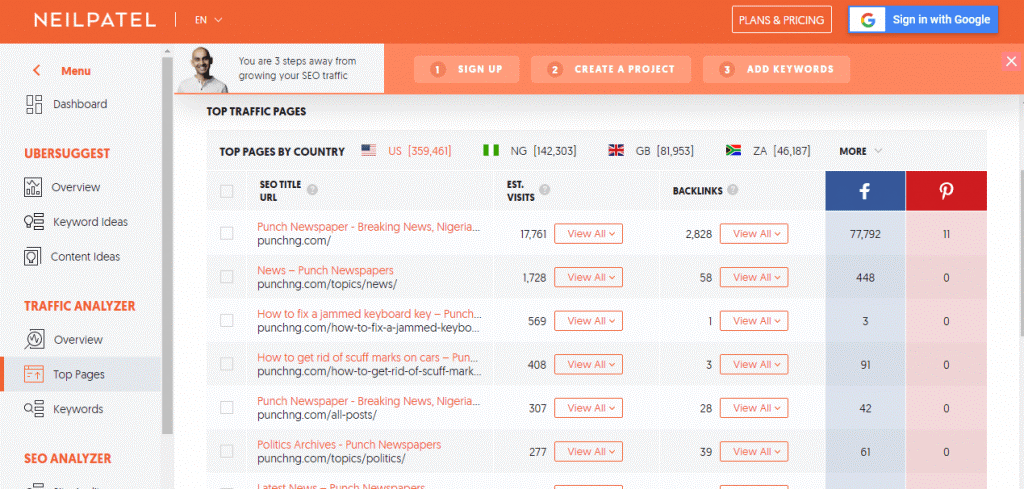
Task: Open the EN language dropdown
Action: (x=208, y=20)
